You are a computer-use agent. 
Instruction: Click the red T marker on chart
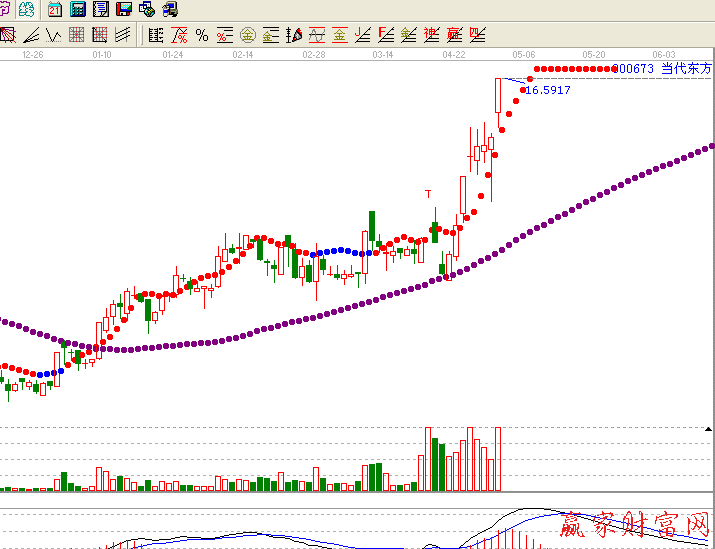428,192
